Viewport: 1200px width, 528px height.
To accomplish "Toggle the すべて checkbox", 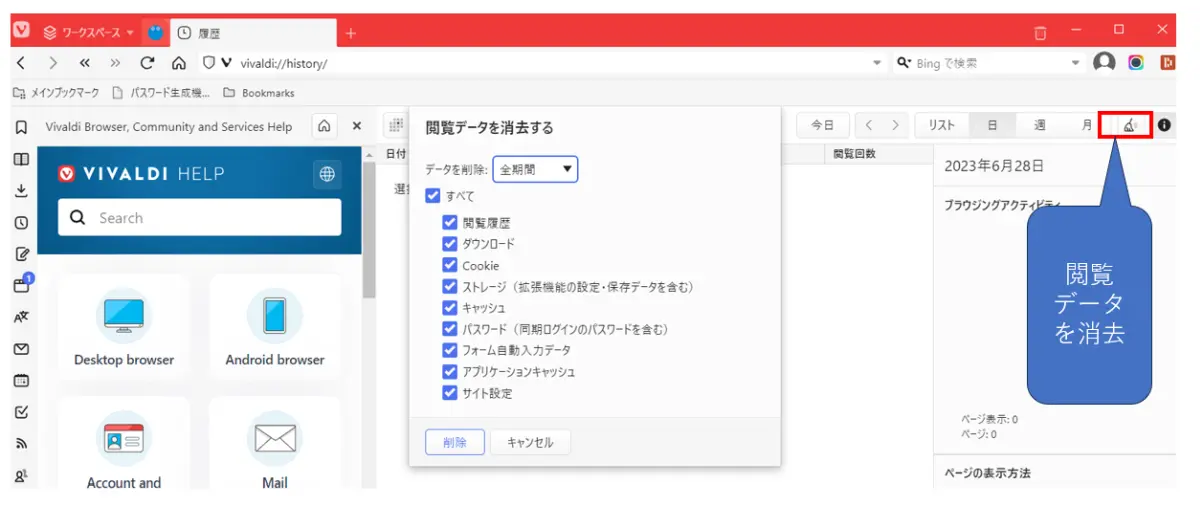I will (433, 196).
